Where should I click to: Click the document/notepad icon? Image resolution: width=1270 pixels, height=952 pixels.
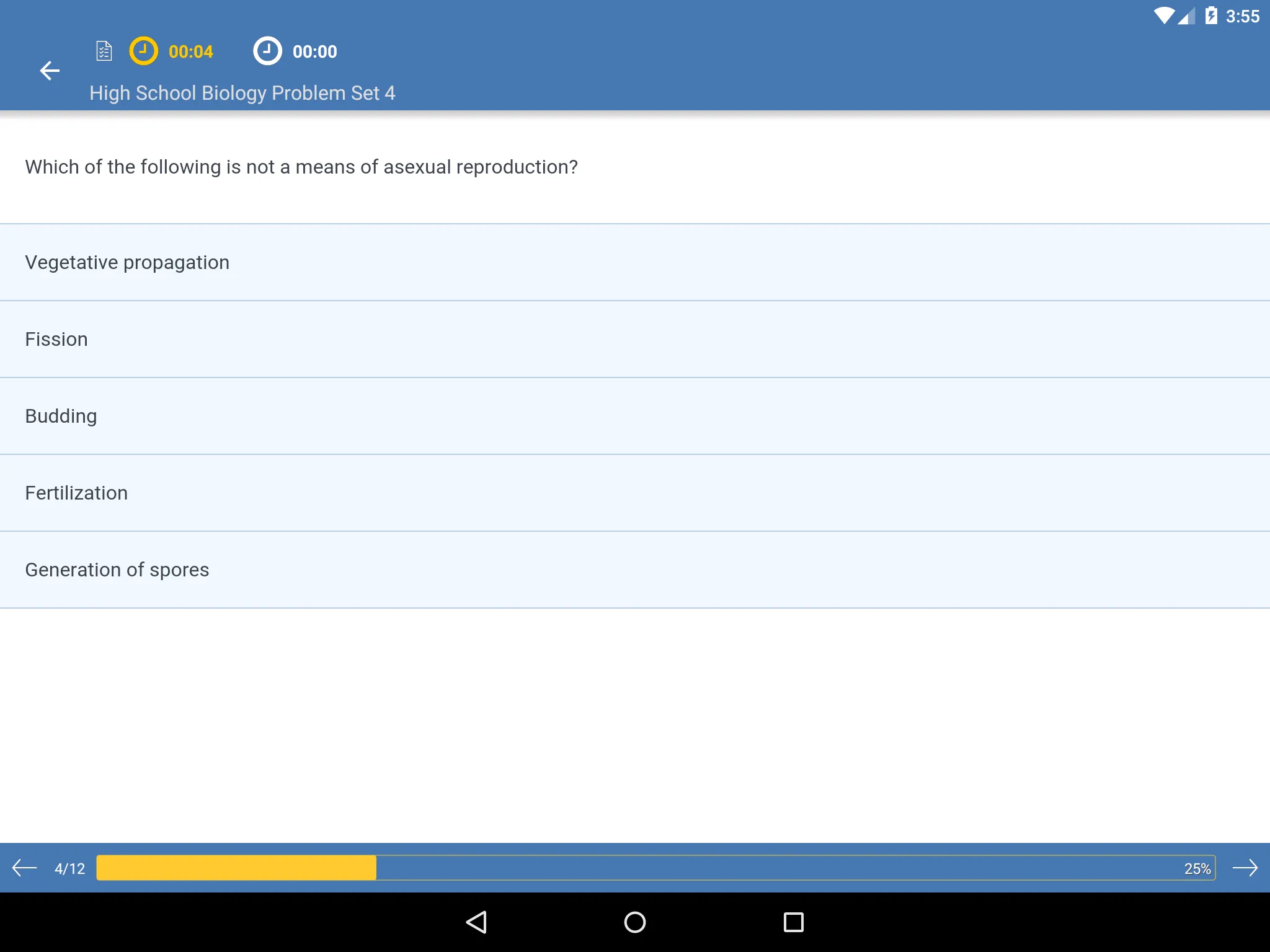click(104, 51)
